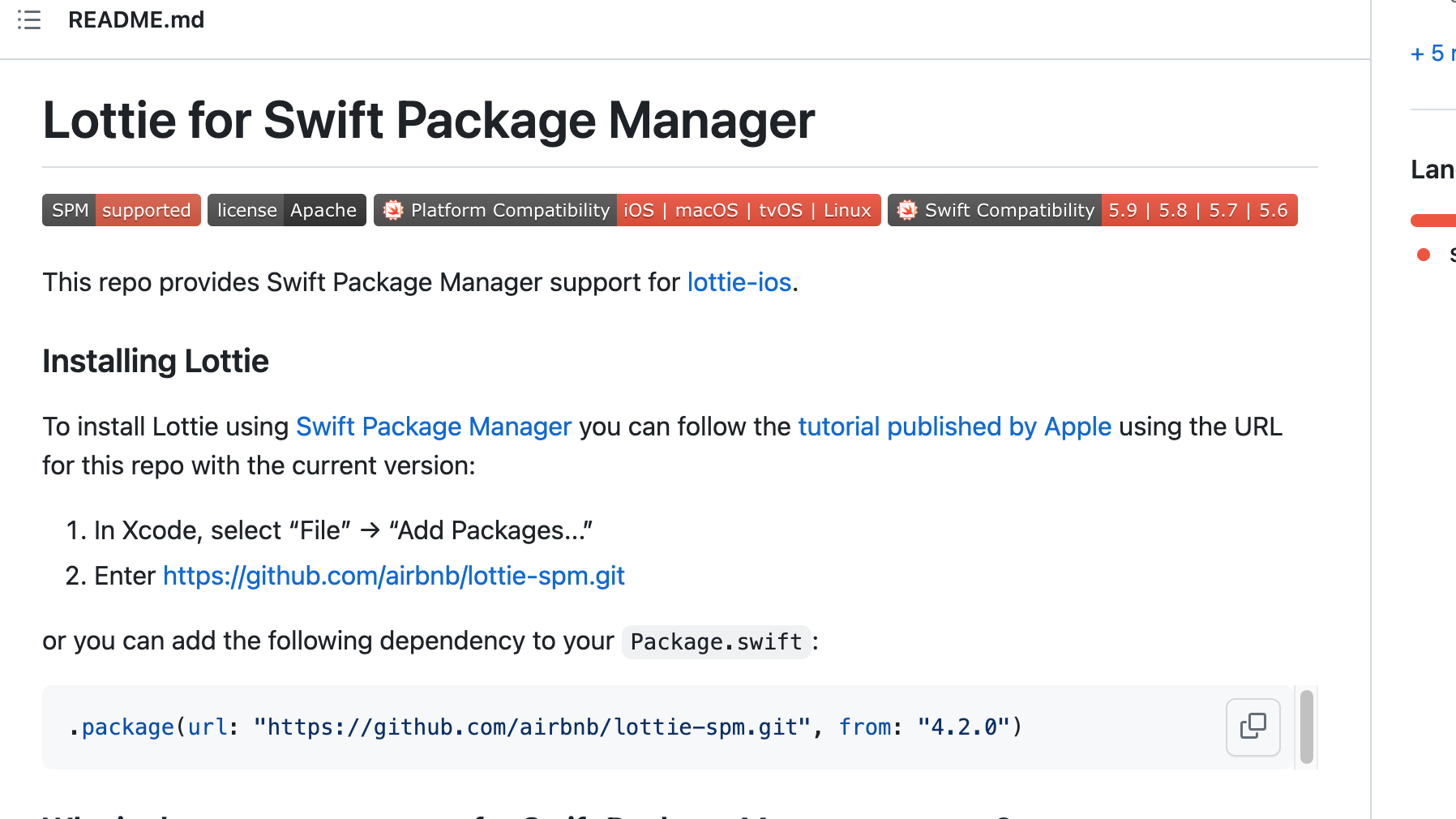Viewport: 1456px width, 819px height.
Task: Click the 'Lottie for Swift Package Manager' heading
Action: 429,120
